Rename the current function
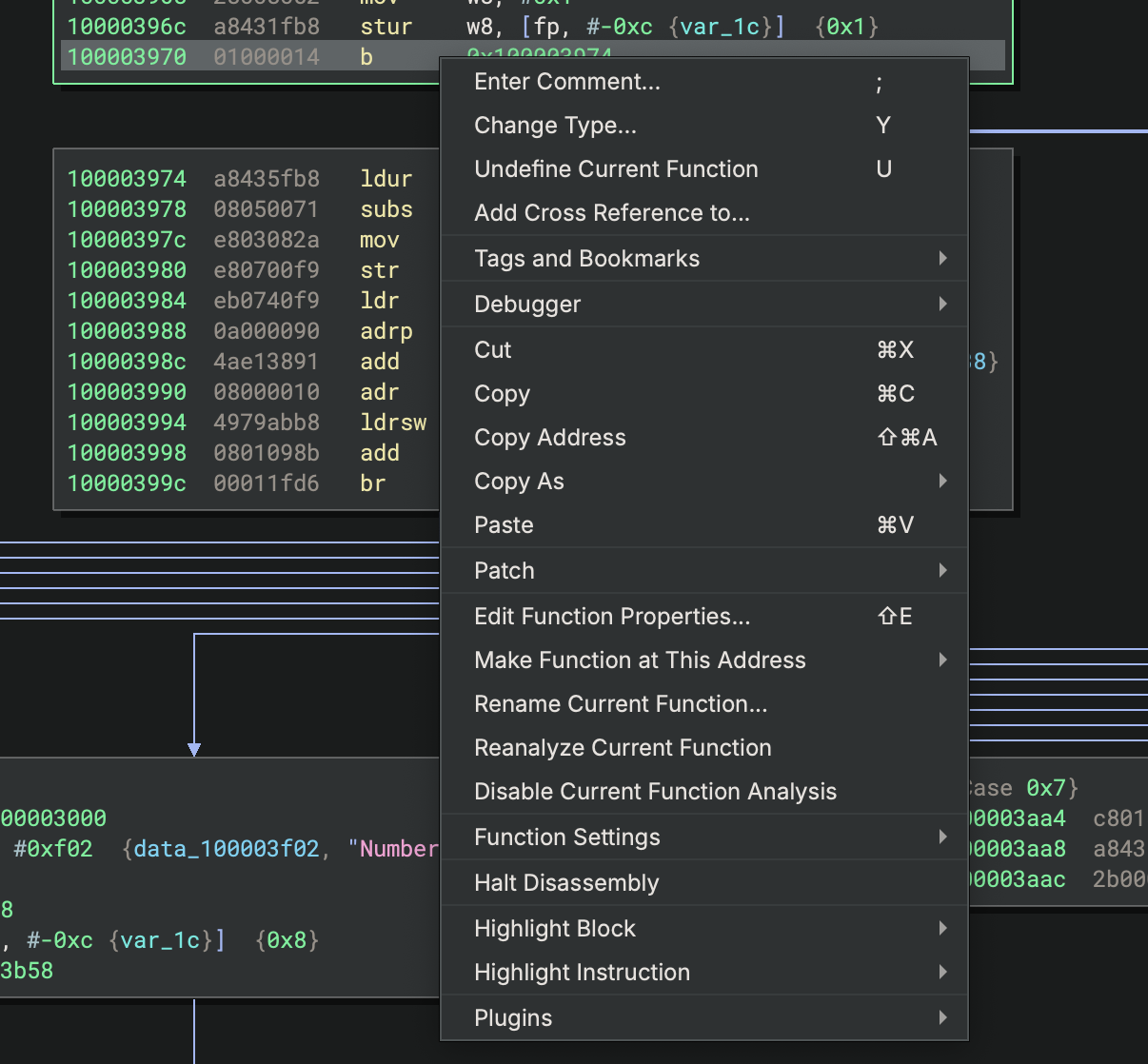Image resolution: width=1148 pixels, height=1064 pixels. tap(621, 704)
